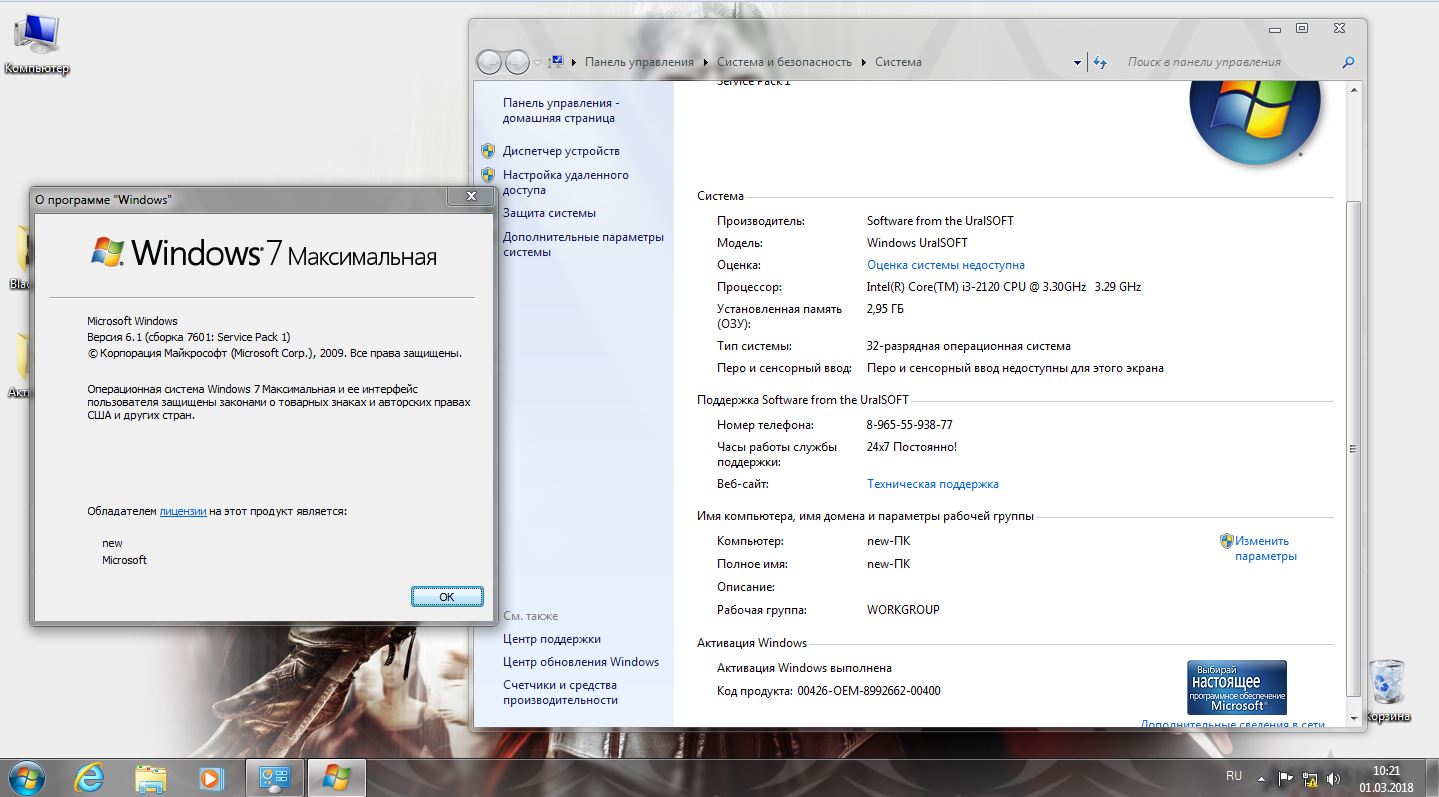1439x797 pixels.
Task: Click OK in the About Windows dialog
Action: click(447, 596)
